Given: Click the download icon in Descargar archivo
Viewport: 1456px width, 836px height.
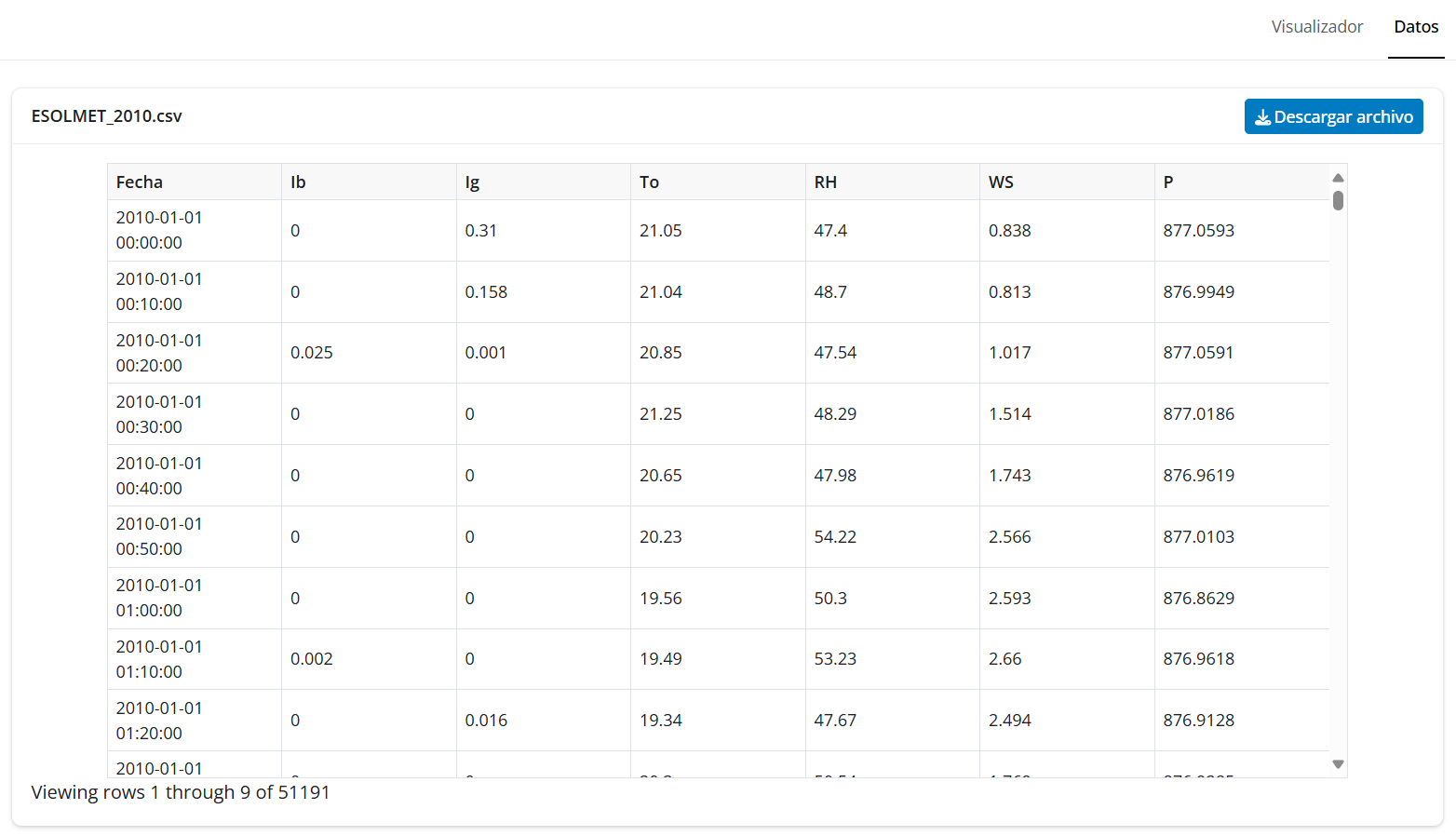Looking at the screenshot, I should pyautogui.click(x=1262, y=117).
